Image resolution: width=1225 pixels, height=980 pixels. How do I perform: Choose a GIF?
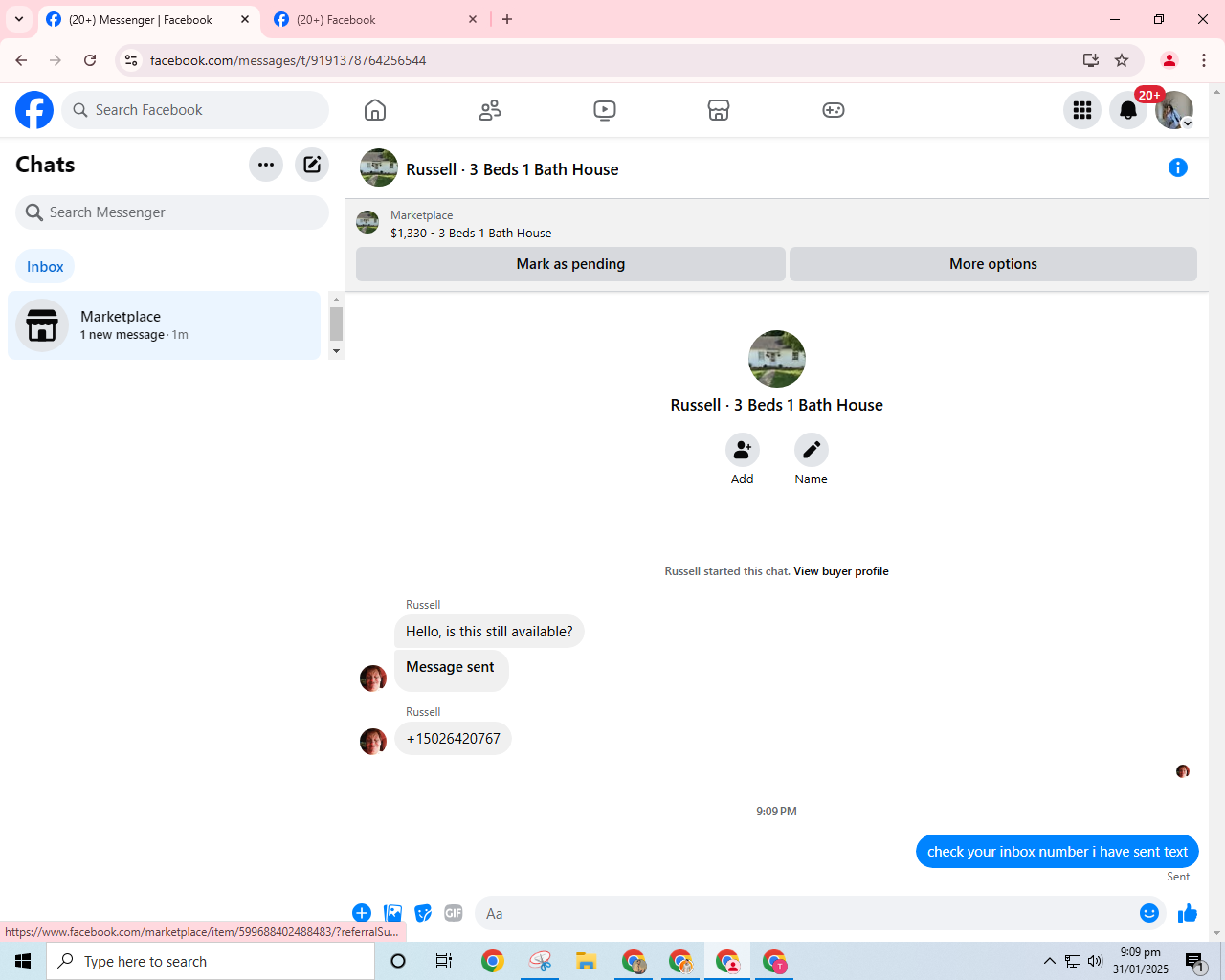pyautogui.click(x=454, y=913)
